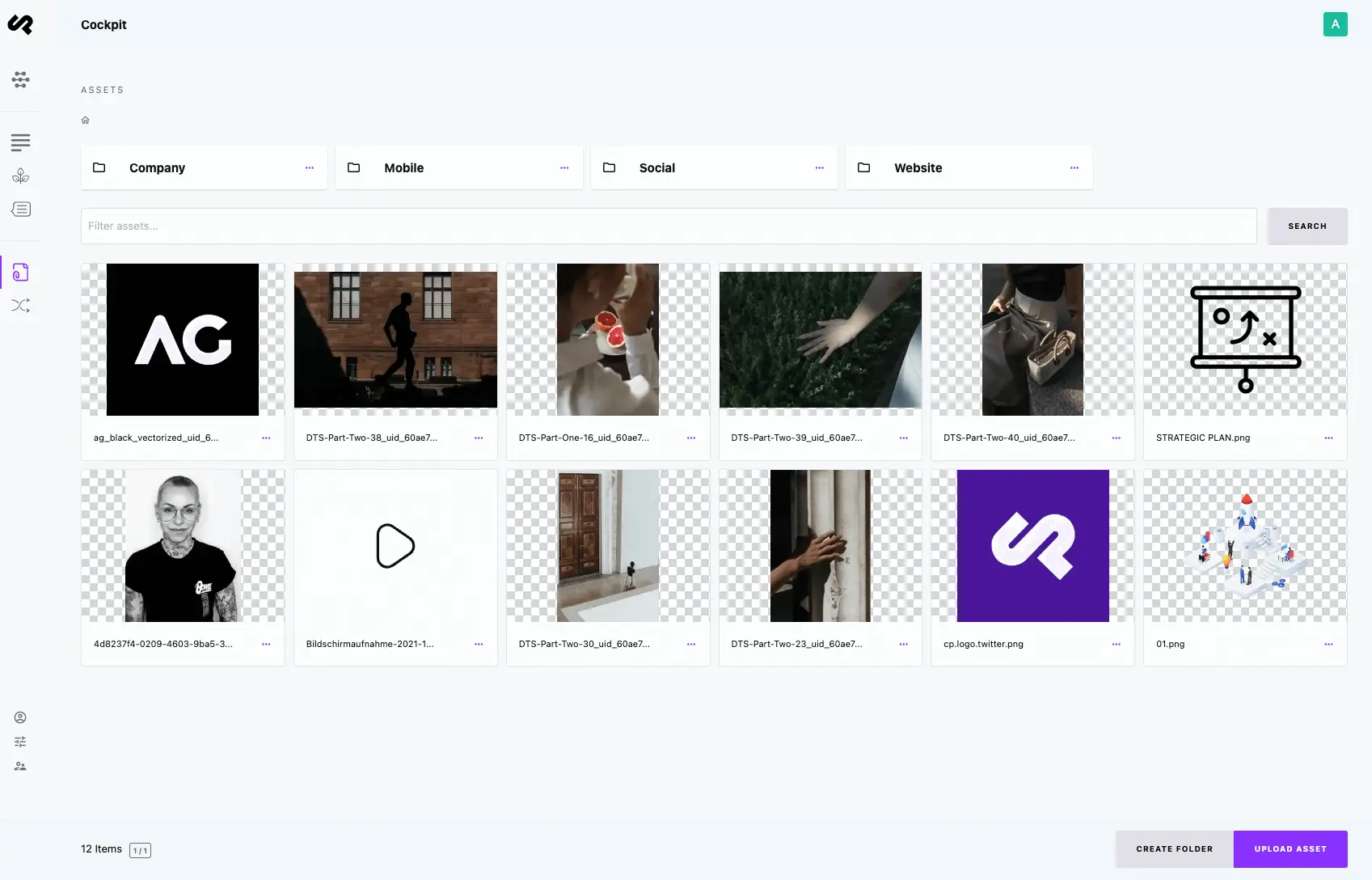
Task: Click the home breadcrumb icon
Action: (x=86, y=121)
